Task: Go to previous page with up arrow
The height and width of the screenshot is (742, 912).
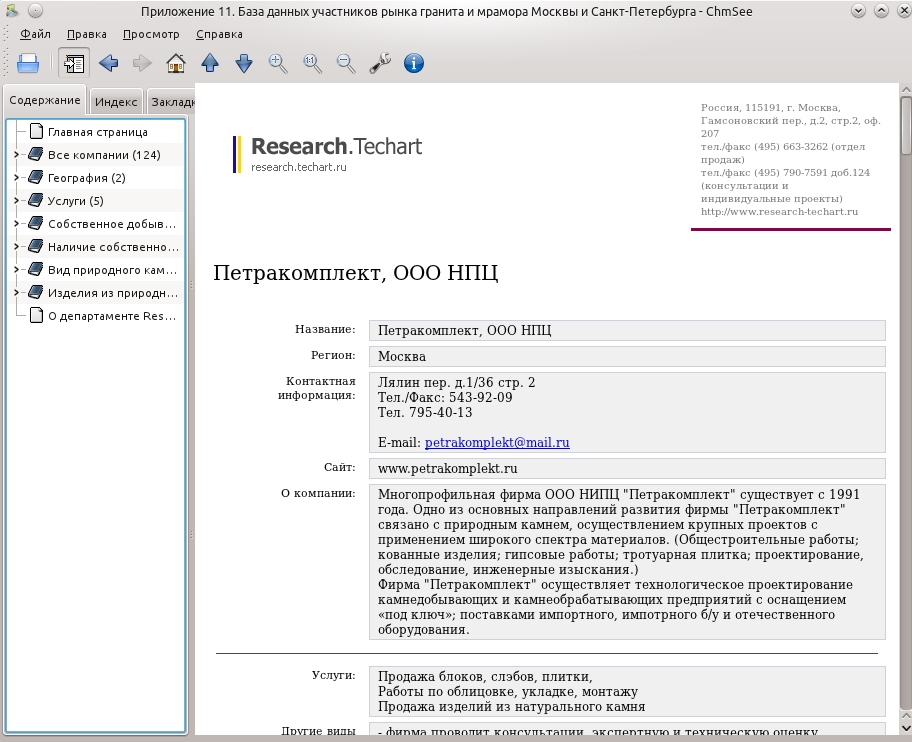Action: pos(210,63)
